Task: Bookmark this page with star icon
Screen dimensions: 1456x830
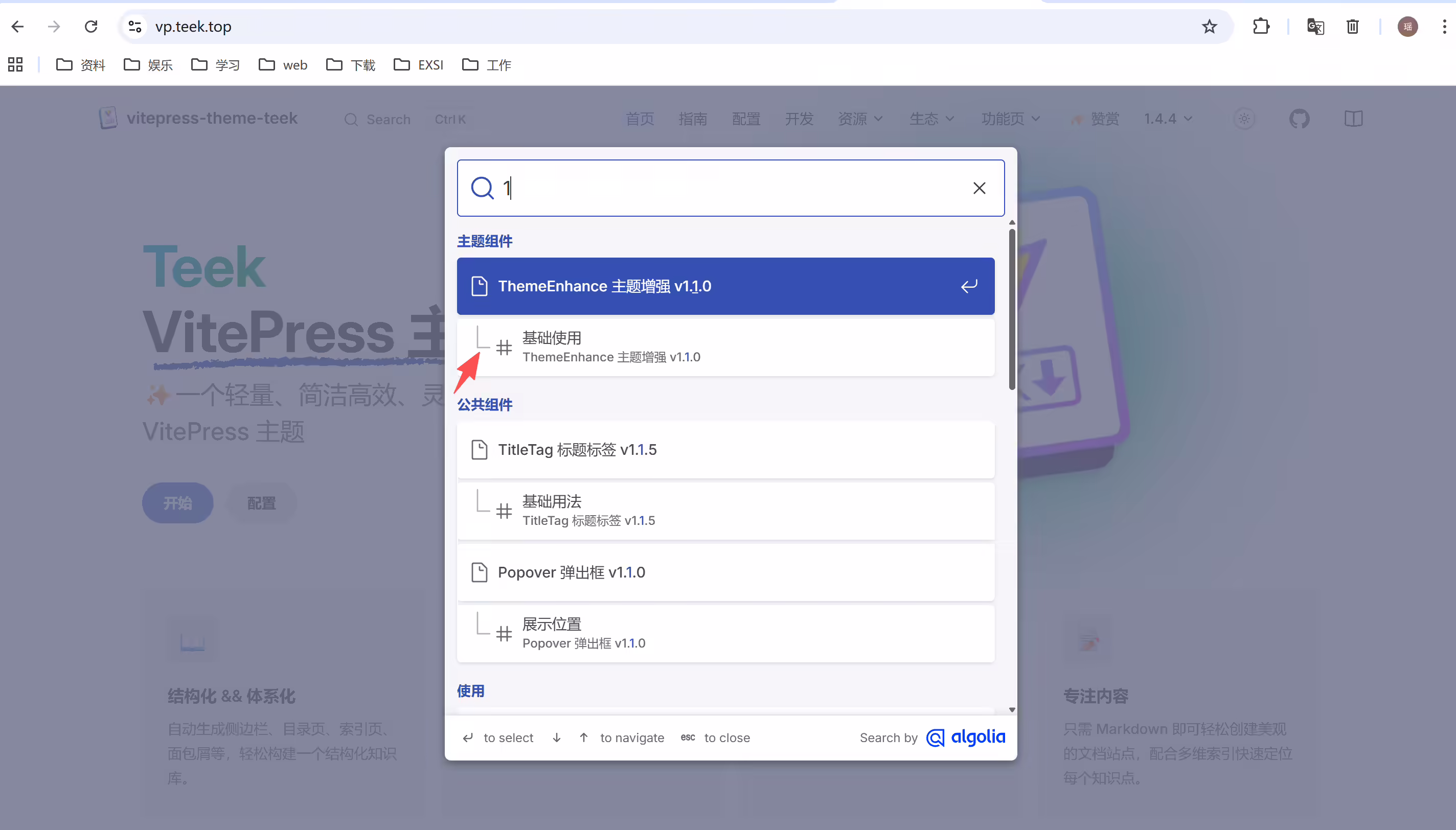Action: pos(1209,26)
